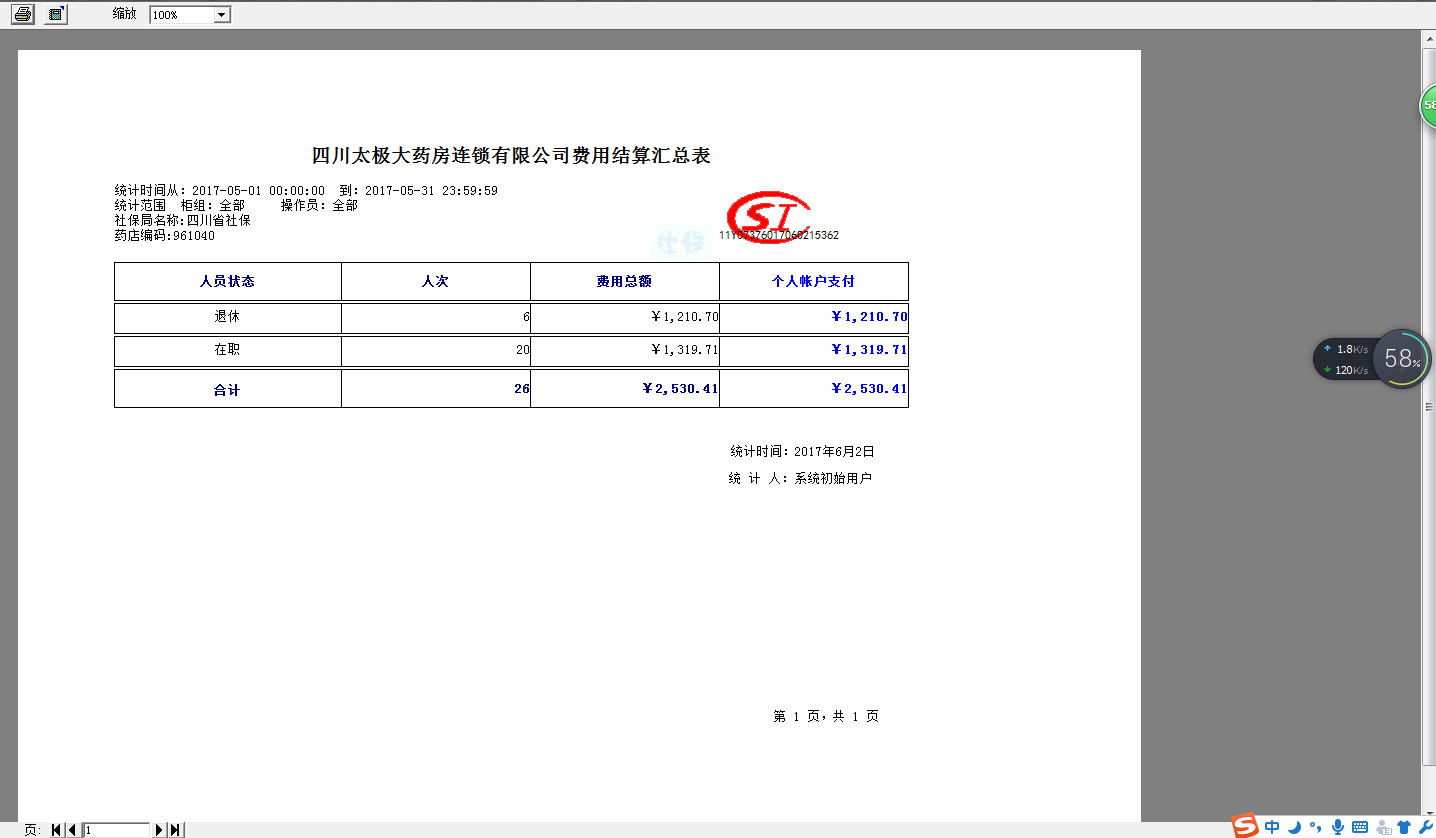Click the 人次 column header
Viewport: 1436px width, 838px height.
click(436, 281)
